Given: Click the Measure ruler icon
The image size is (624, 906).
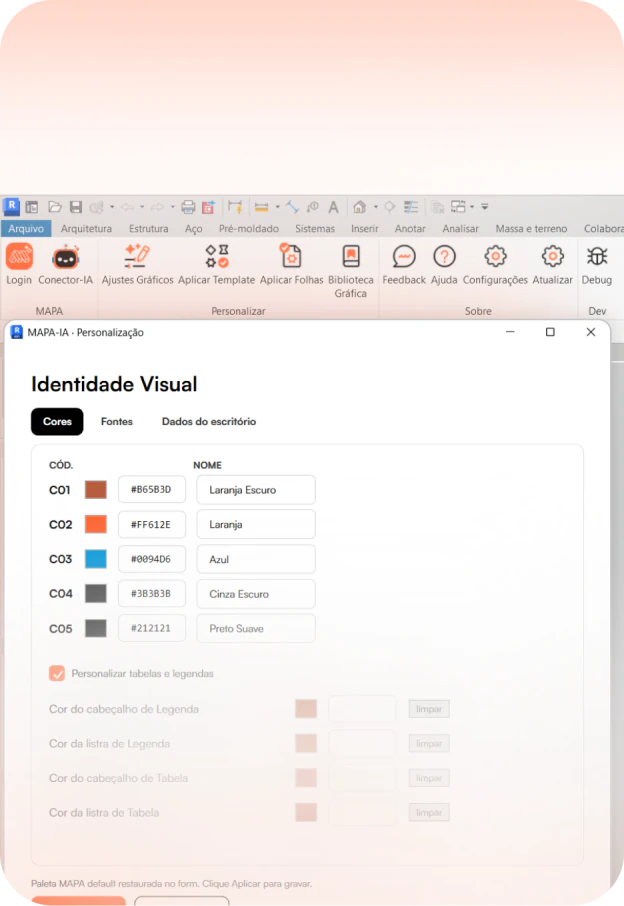Looking at the screenshot, I should 261,207.
